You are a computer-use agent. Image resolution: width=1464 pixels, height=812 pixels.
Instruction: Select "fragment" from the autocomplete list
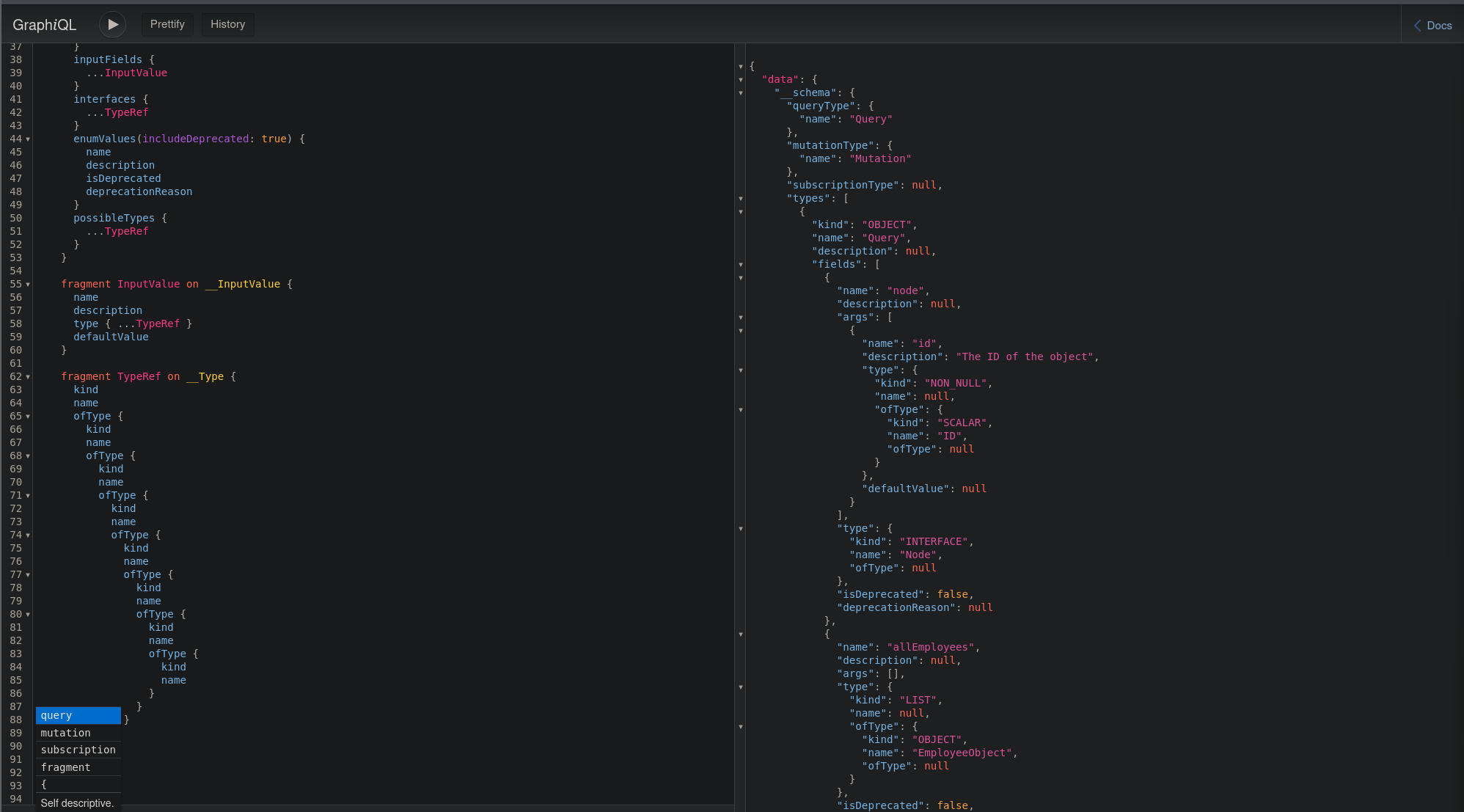coord(78,767)
